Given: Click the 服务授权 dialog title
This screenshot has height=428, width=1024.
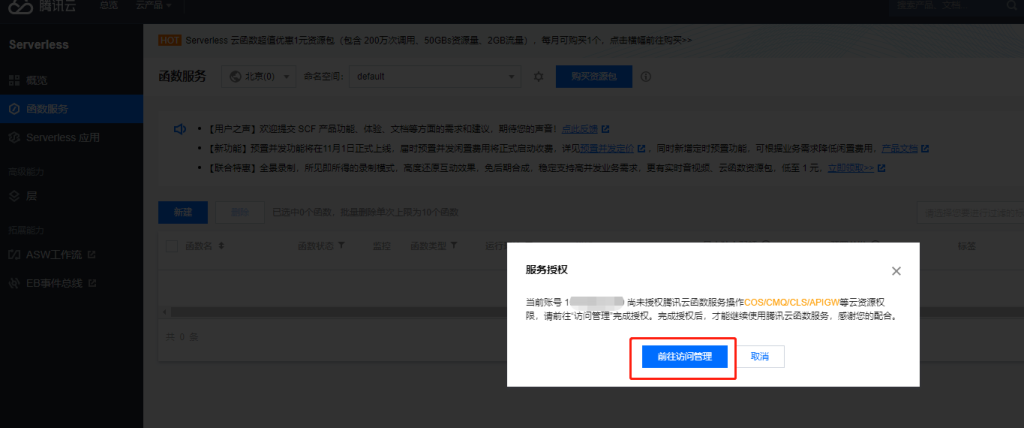Looking at the screenshot, I should [x=547, y=270].
